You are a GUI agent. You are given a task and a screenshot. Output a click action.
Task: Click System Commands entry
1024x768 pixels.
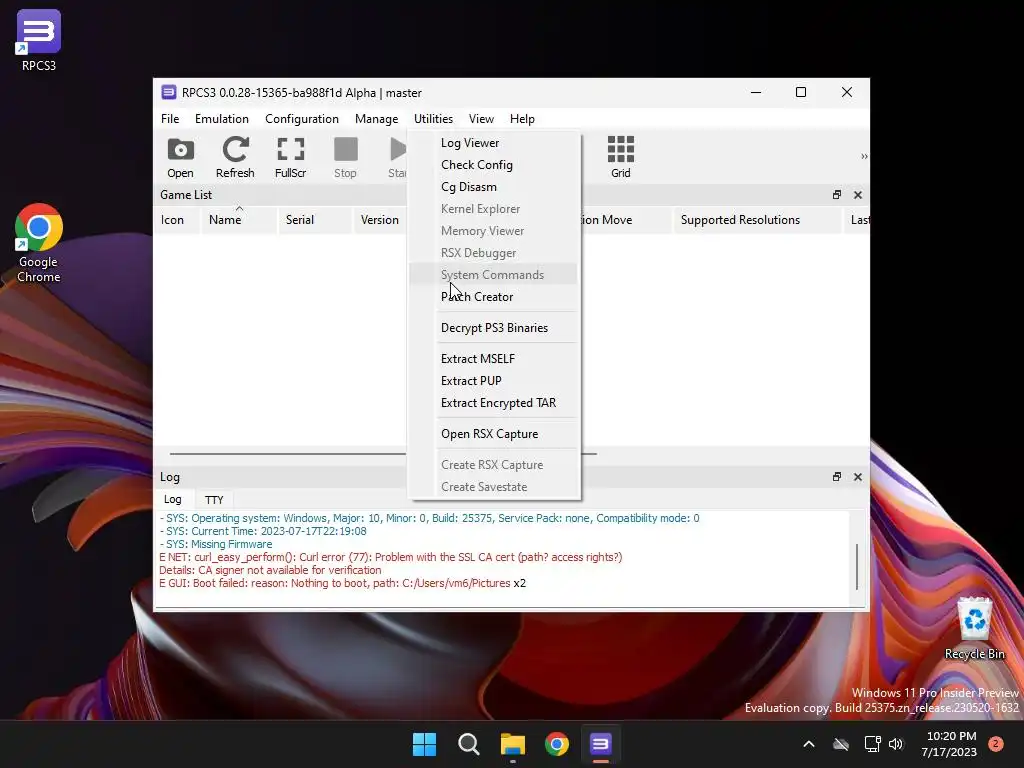point(493,275)
